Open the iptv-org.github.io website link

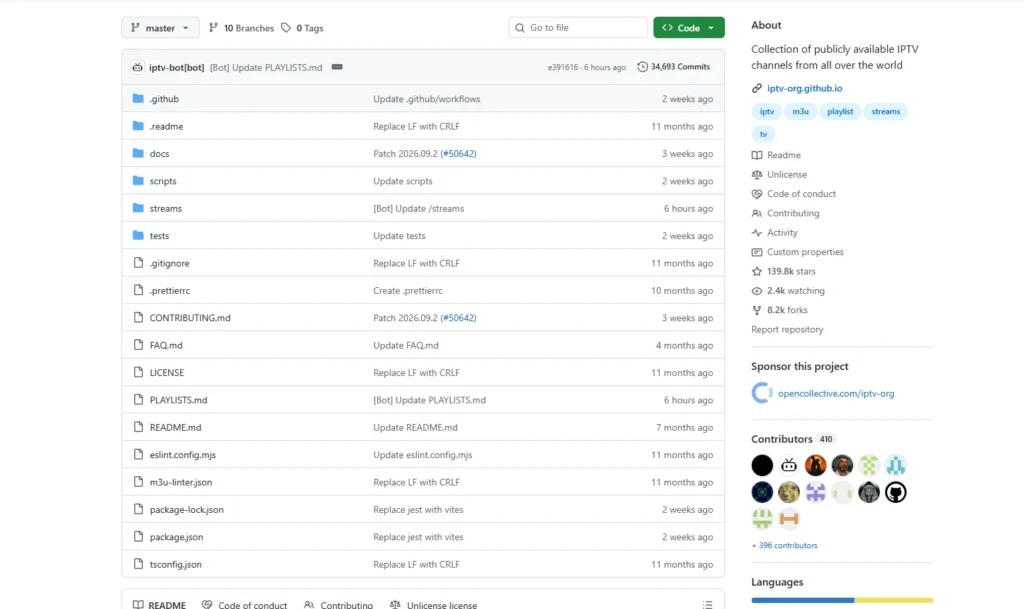[x=804, y=88]
